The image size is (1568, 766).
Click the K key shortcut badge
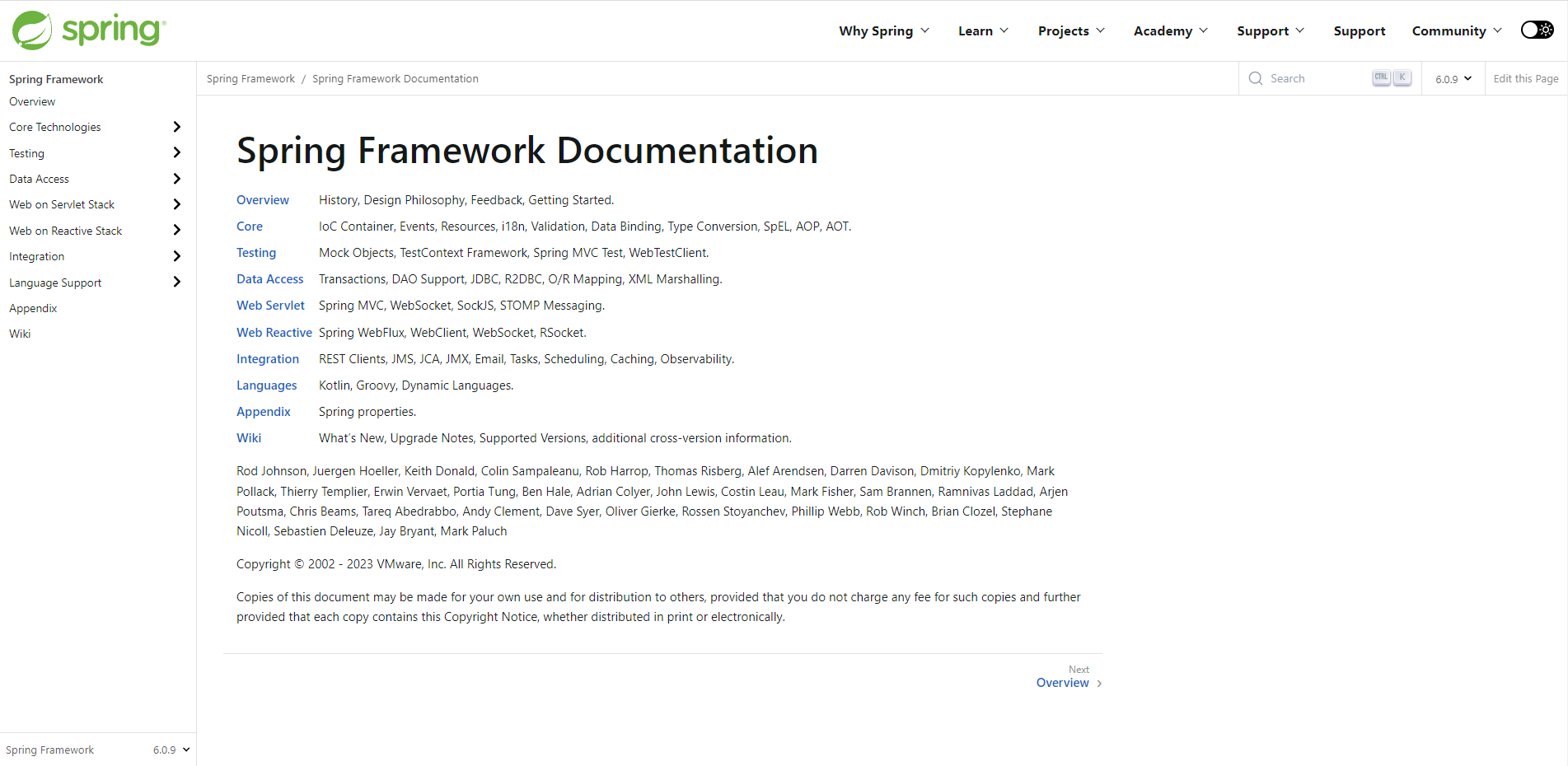coord(1402,77)
